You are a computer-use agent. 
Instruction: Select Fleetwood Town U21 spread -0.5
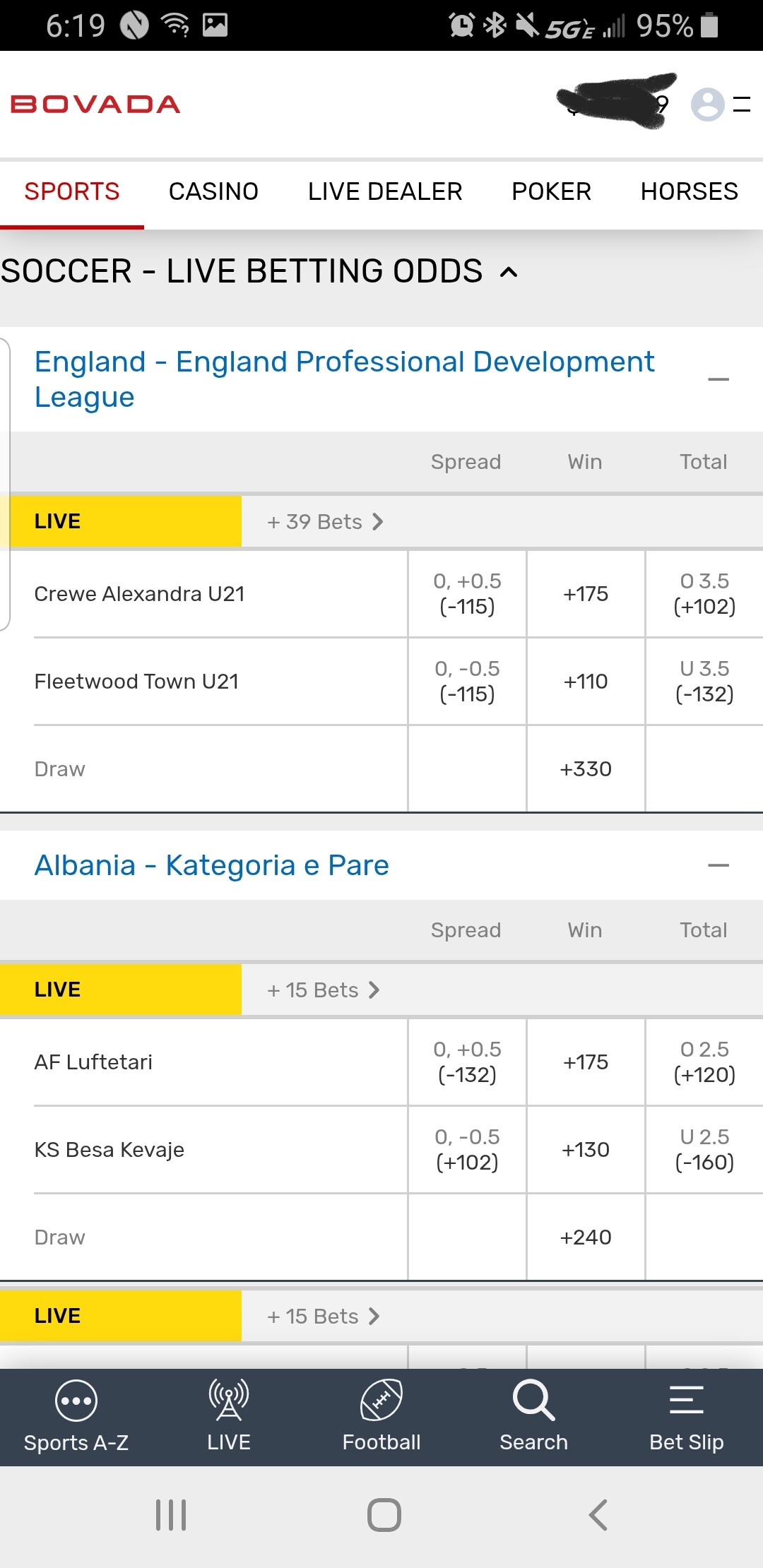pos(467,682)
